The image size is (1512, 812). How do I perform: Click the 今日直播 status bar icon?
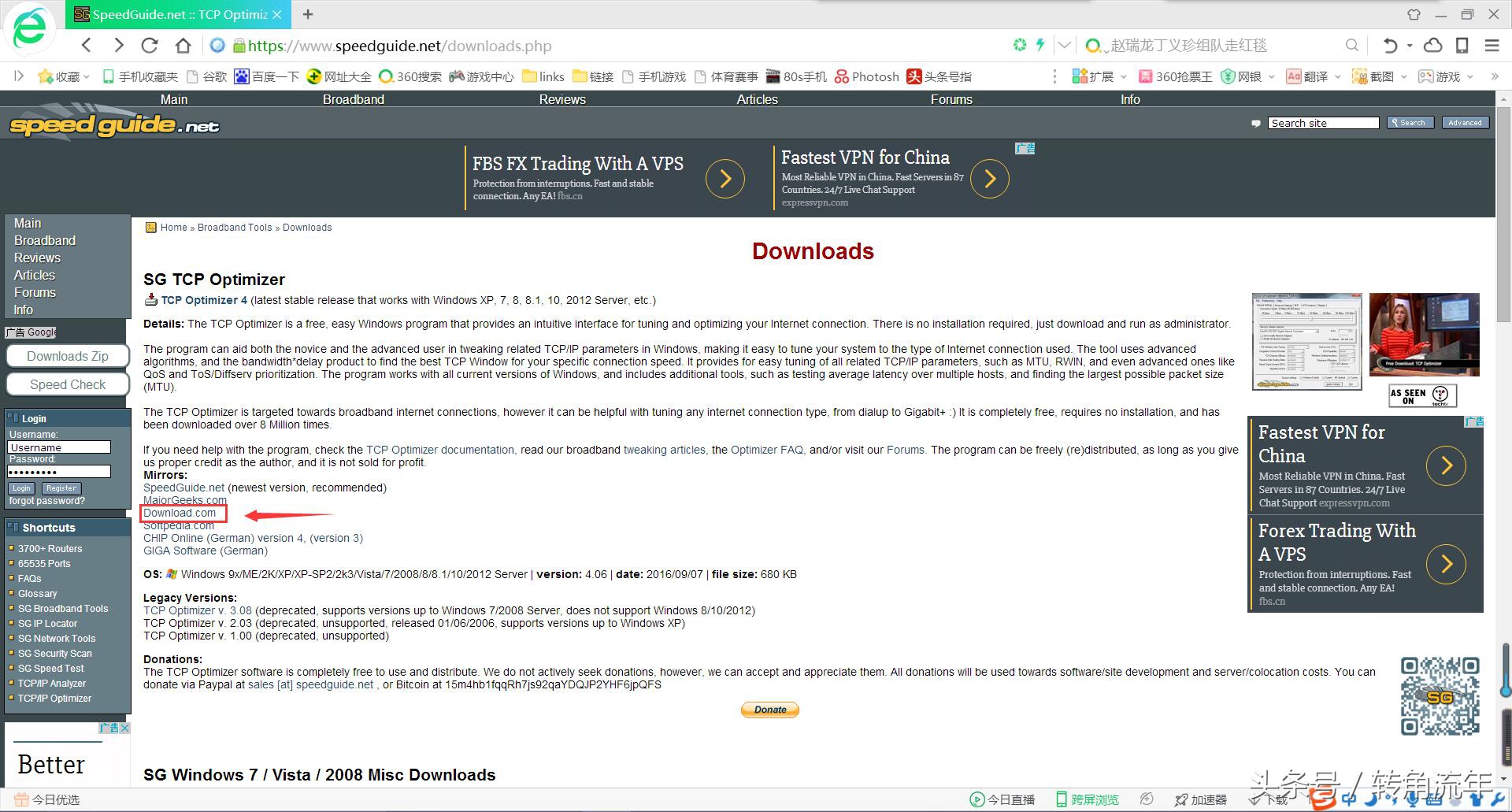[1002, 799]
